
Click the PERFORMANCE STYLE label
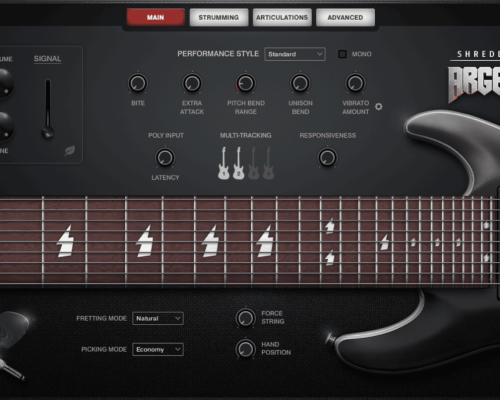[218, 54]
